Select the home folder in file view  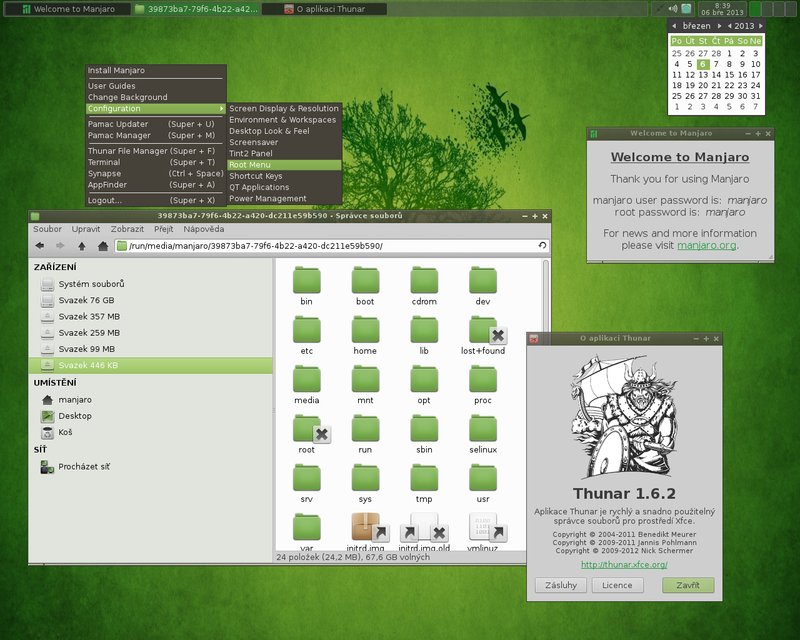(365, 329)
